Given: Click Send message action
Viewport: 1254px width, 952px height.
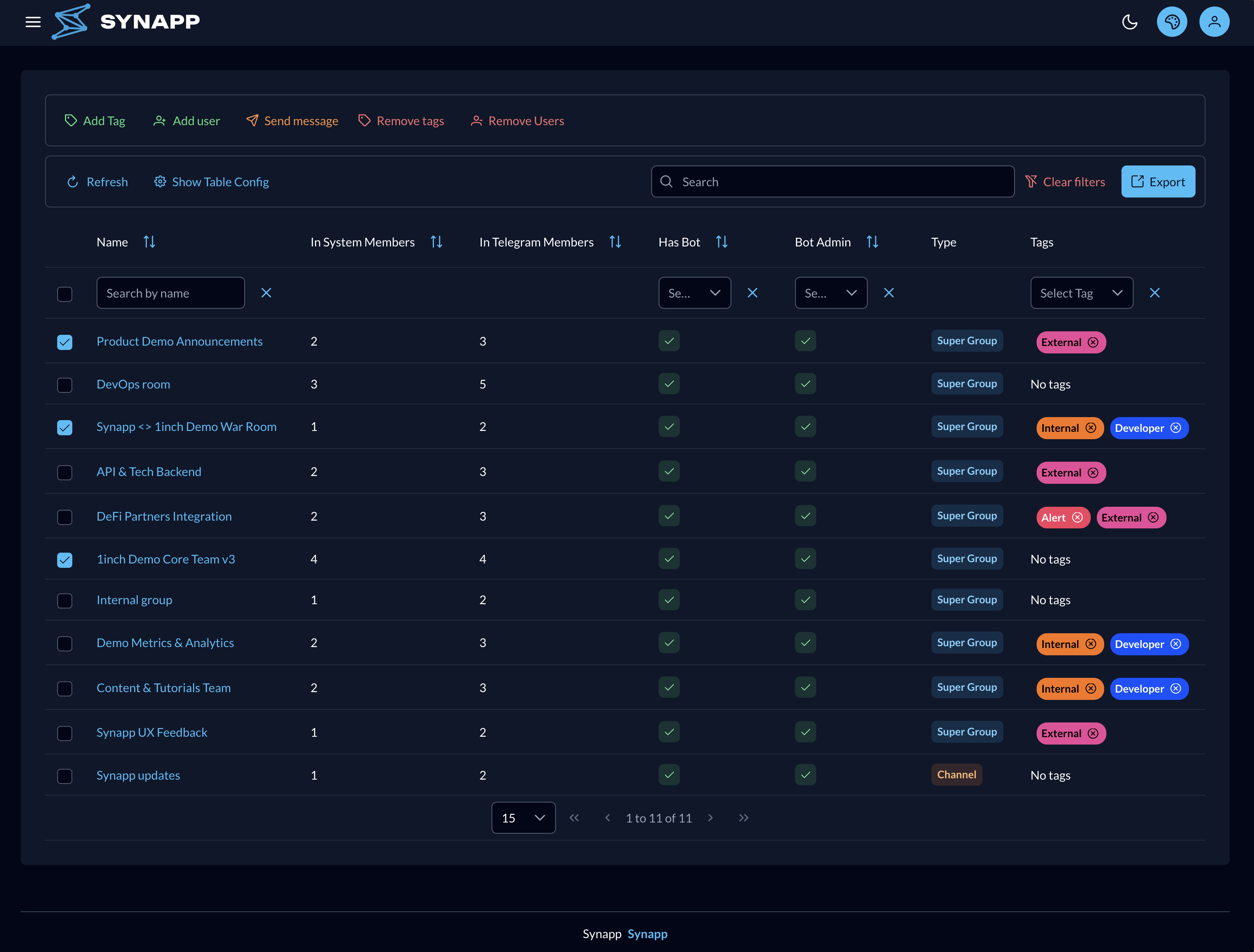Looking at the screenshot, I should (292, 121).
